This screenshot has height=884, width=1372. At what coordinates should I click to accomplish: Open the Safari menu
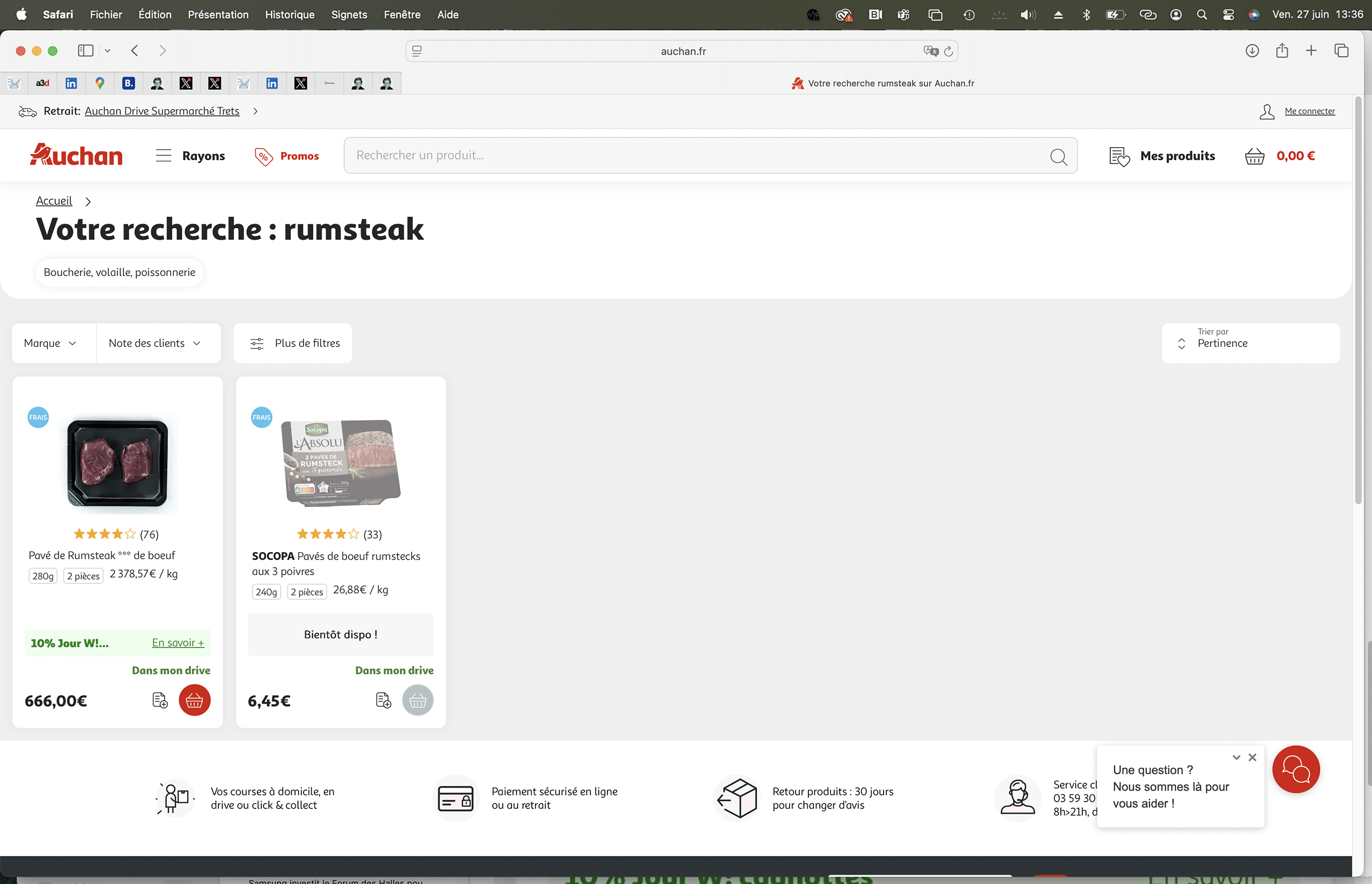[x=58, y=14]
